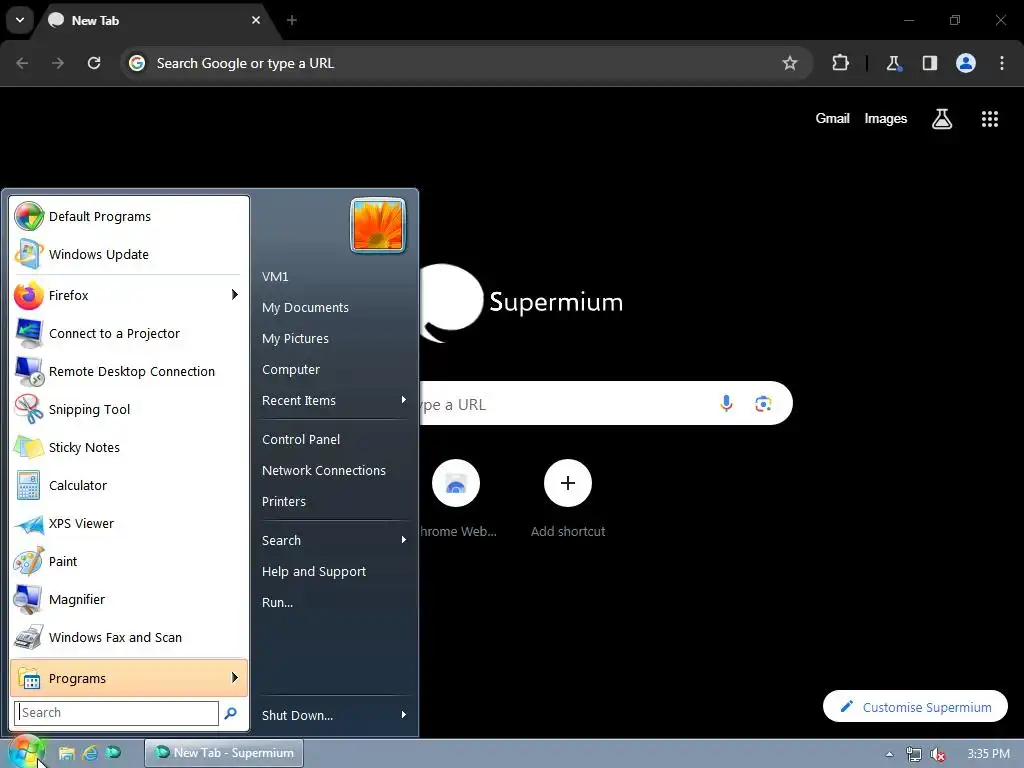Viewport: 1024px width, 768px height.
Task: Open My Documents
Action: pyautogui.click(x=306, y=308)
